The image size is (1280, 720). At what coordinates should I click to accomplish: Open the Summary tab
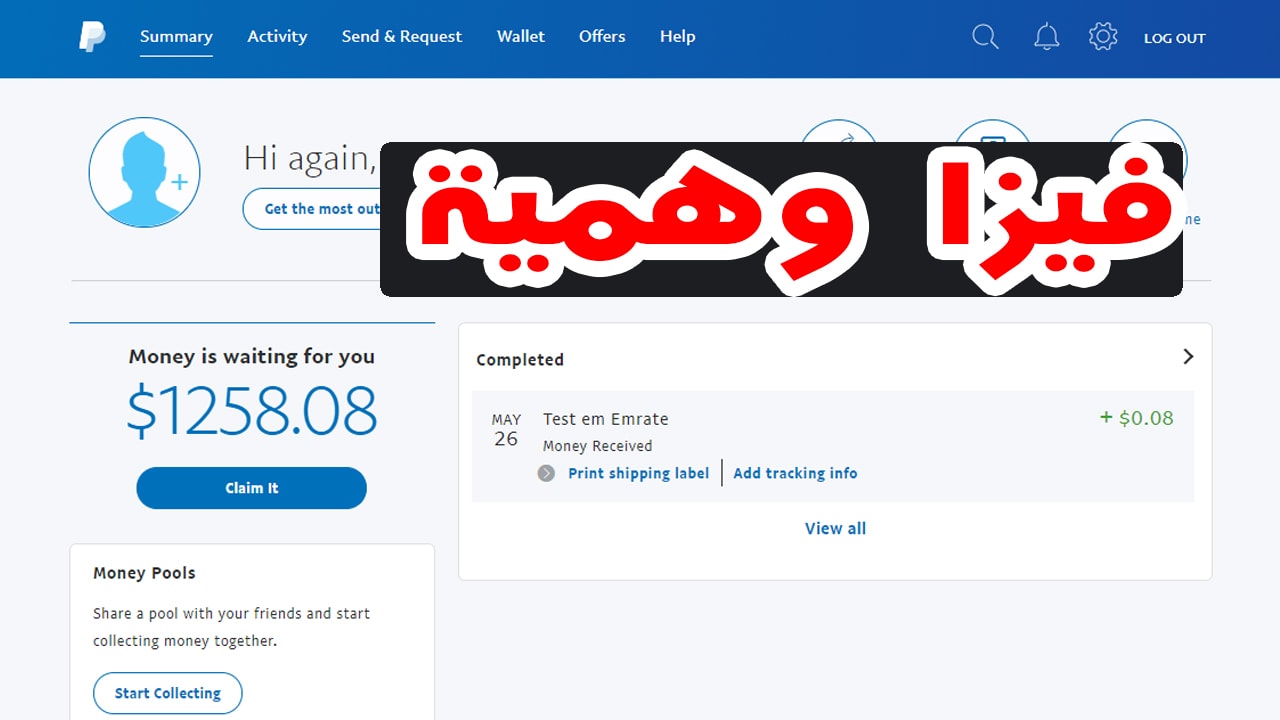click(176, 37)
